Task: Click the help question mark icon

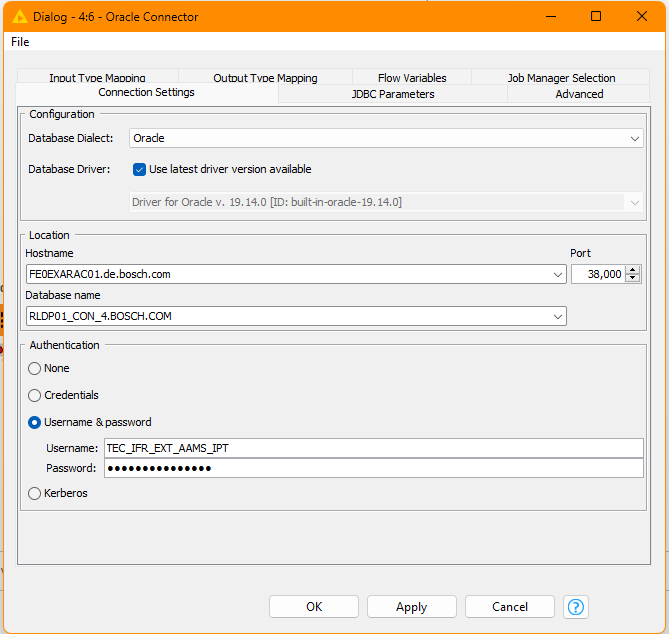Action: (x=576, y=607)
